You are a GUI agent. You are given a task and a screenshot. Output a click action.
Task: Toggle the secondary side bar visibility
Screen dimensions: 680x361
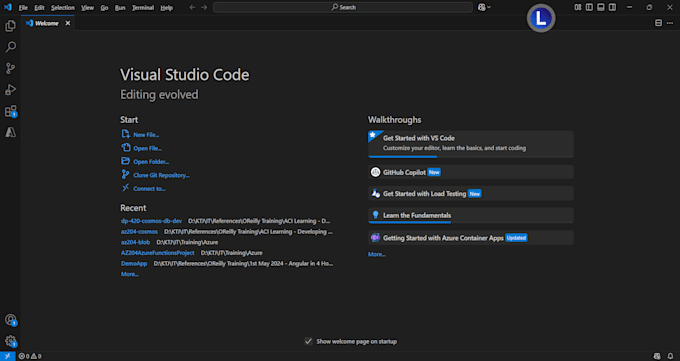tap(612, 7)
